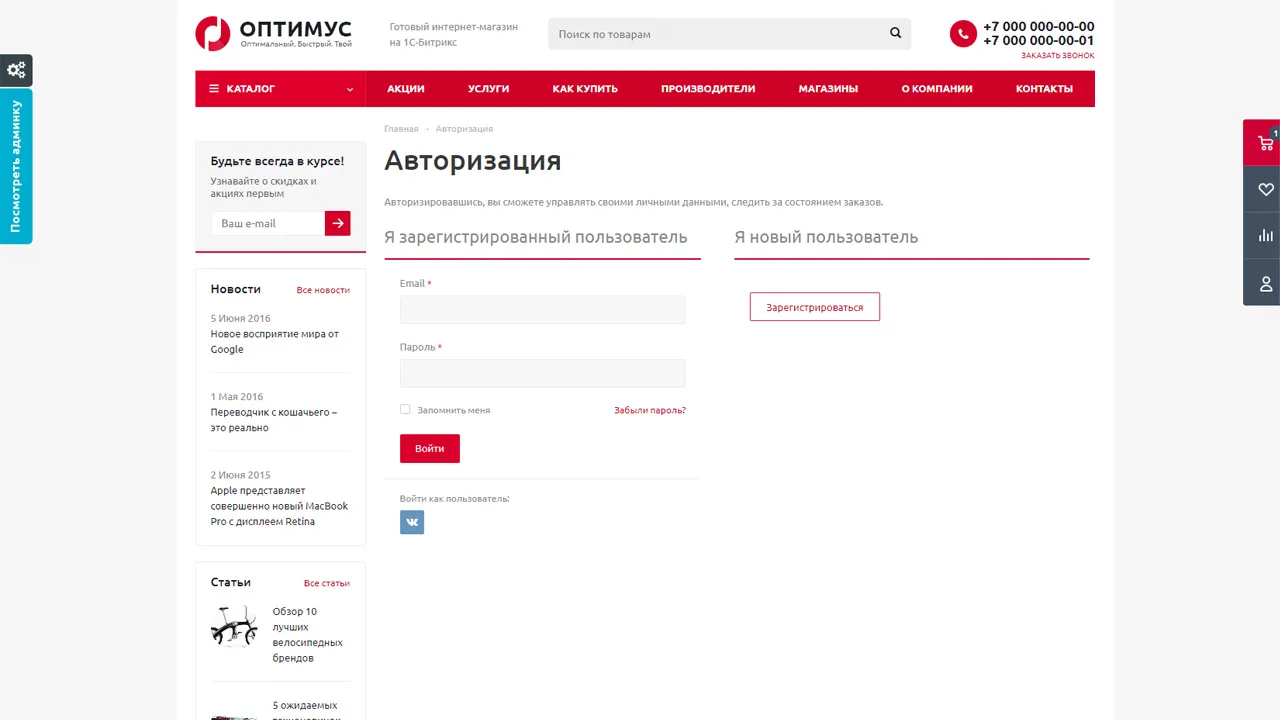Screen dimensions: 1280x720
Task: Click the Главная breadcrumb link
Action: pos(401,129)
